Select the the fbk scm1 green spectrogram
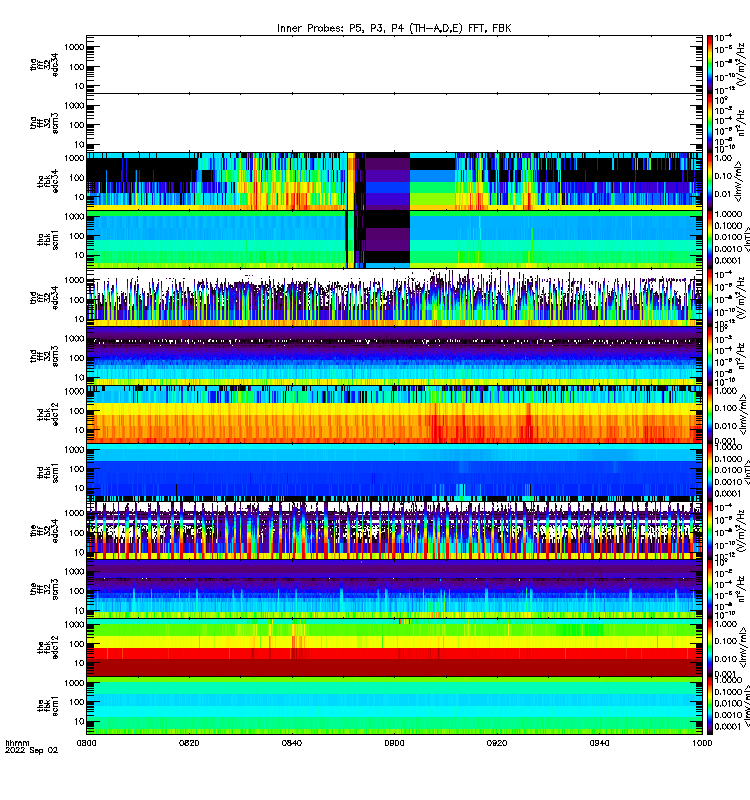750x800 pixels. click(x=394, y=706)
